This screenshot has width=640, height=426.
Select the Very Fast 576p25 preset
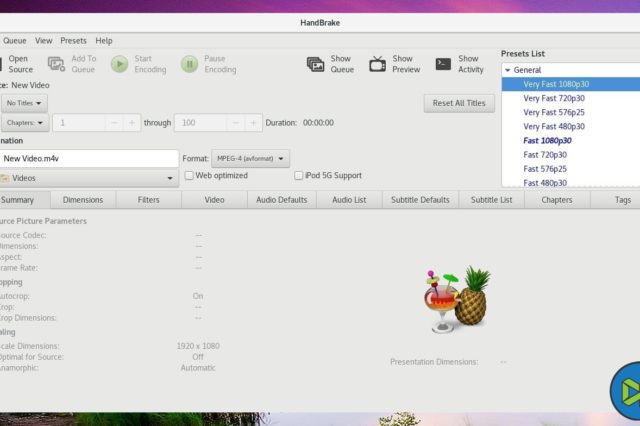571,112
